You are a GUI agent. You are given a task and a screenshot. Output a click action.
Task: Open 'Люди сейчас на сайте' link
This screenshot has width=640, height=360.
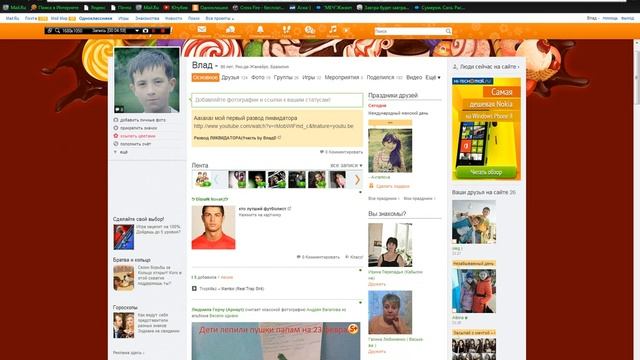tap(489, 67)
